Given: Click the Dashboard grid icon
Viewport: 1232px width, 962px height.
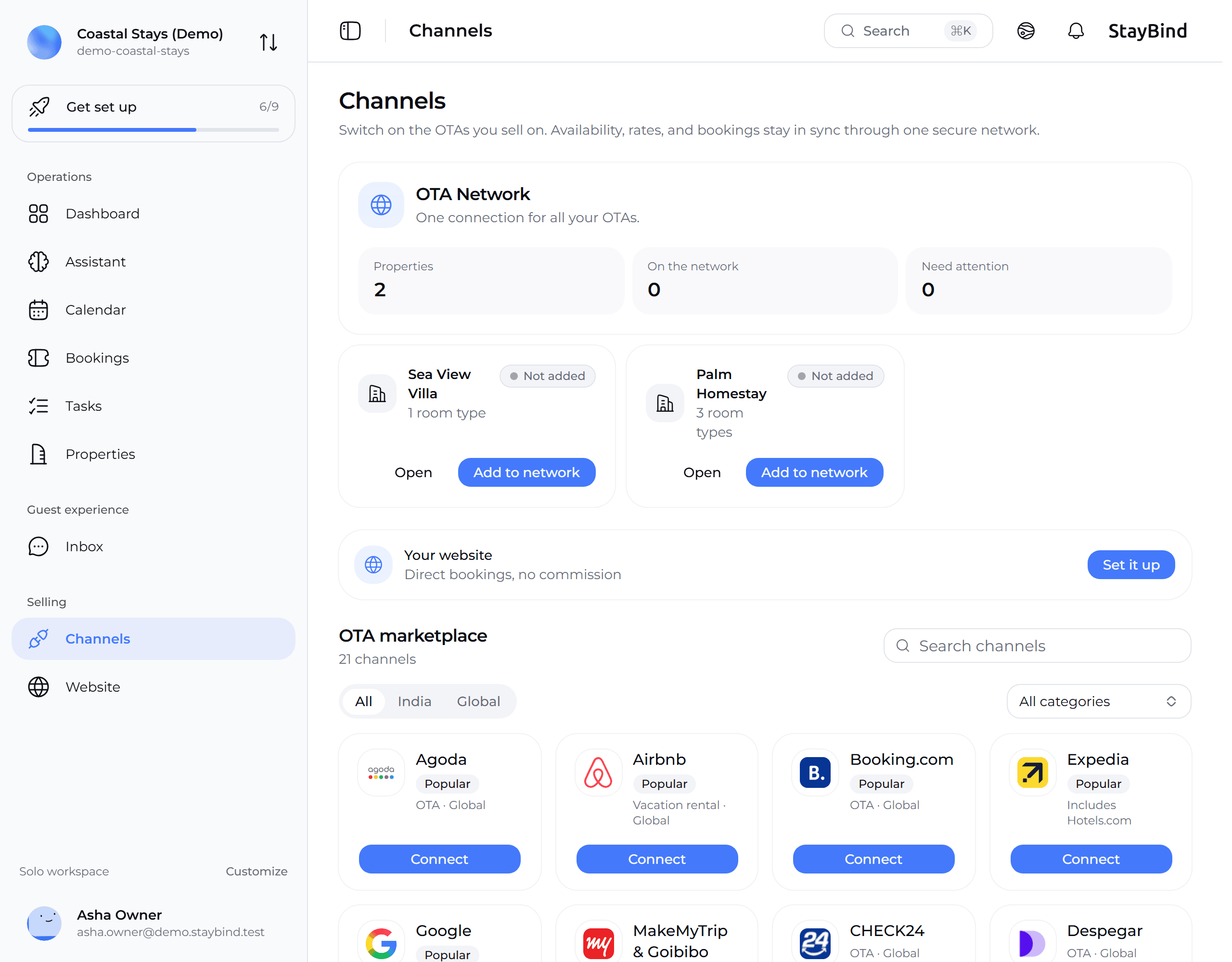Looking at the screenshot, I should tap(38, 213).
